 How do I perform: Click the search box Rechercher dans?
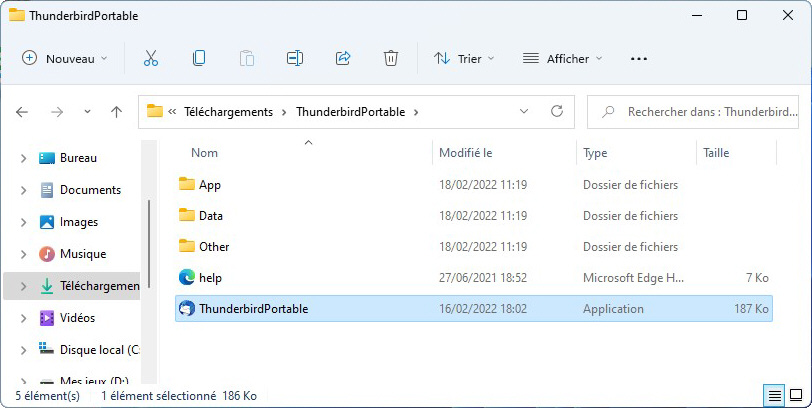tap(700, 112)
